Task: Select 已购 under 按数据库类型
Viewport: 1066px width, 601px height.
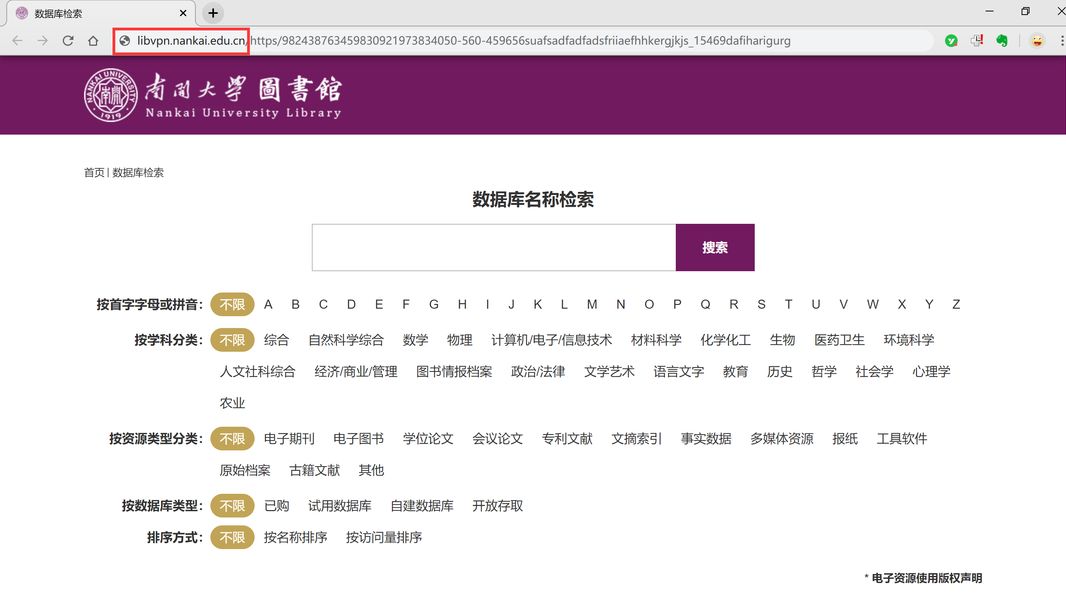Action: pos(277,506)
